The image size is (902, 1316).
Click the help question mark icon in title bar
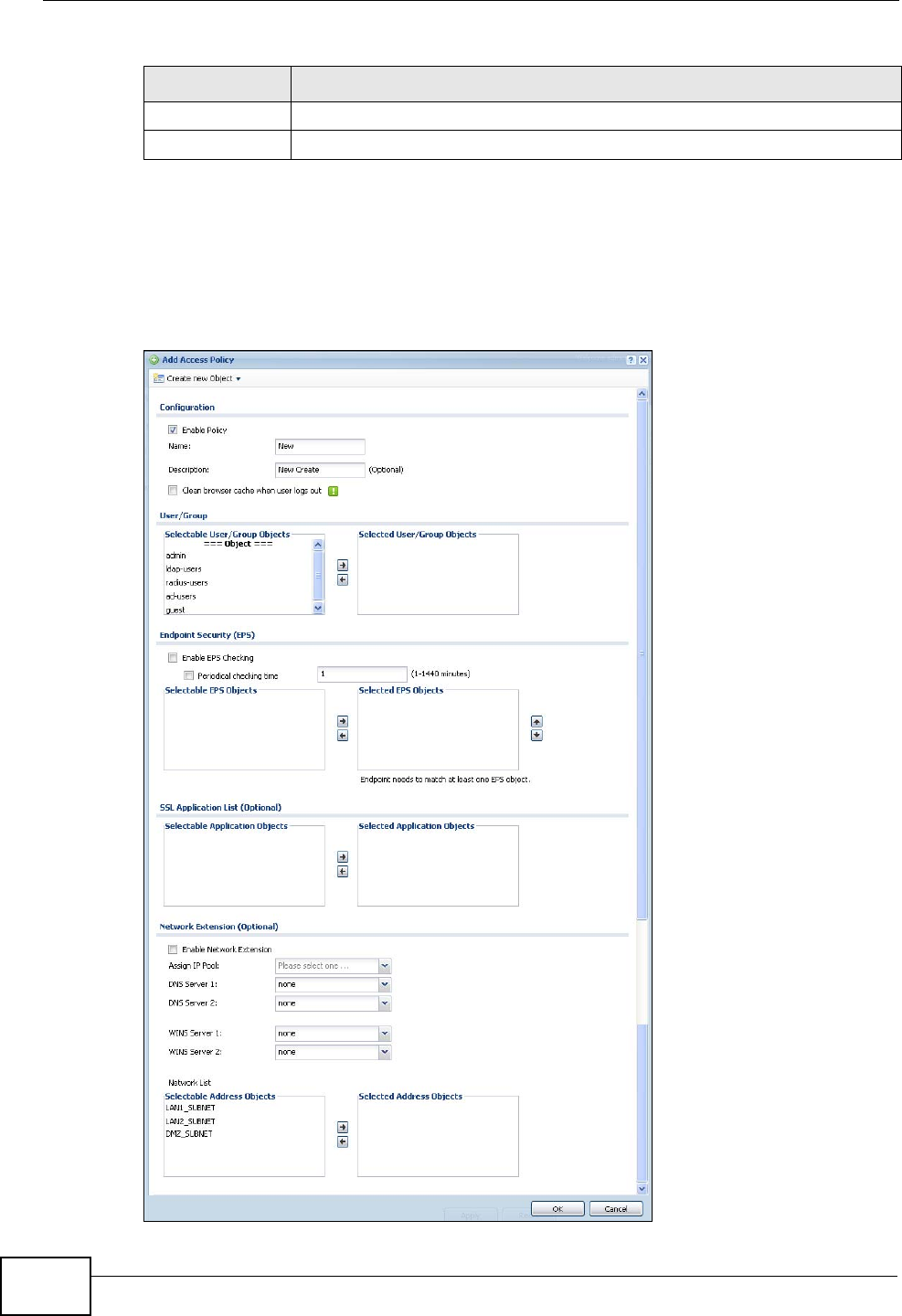point(631,360)
